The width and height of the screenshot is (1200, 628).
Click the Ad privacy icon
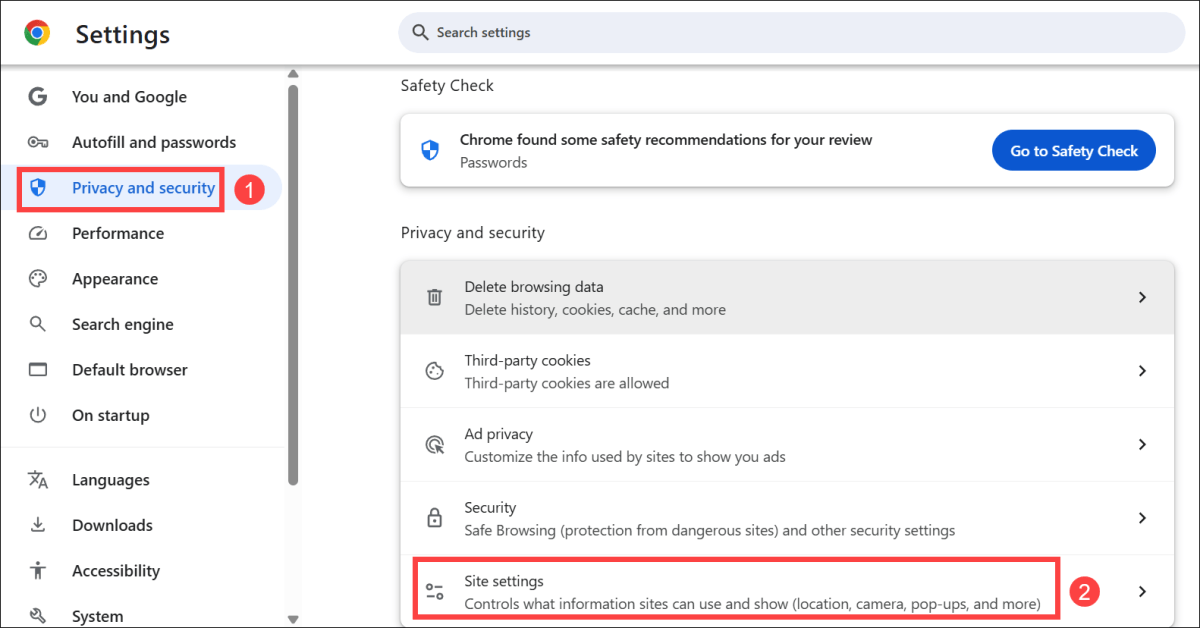point(435,445)
